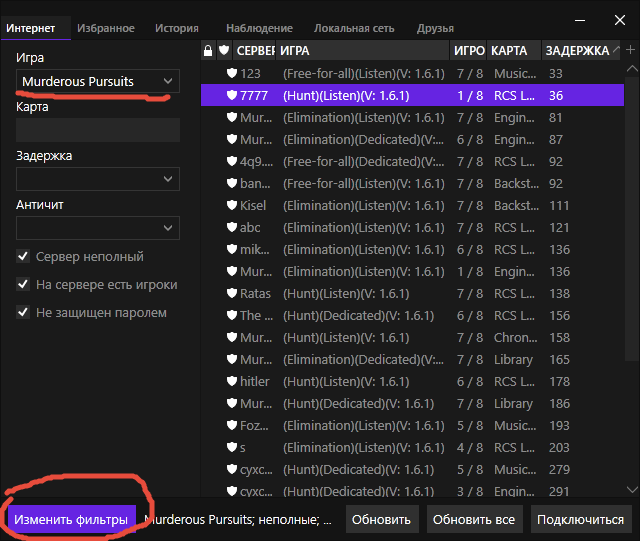Viewport: 640px width, 541px height.
Task: Expand the Задержка latency dropdown
Action: (x=98, y=179)
